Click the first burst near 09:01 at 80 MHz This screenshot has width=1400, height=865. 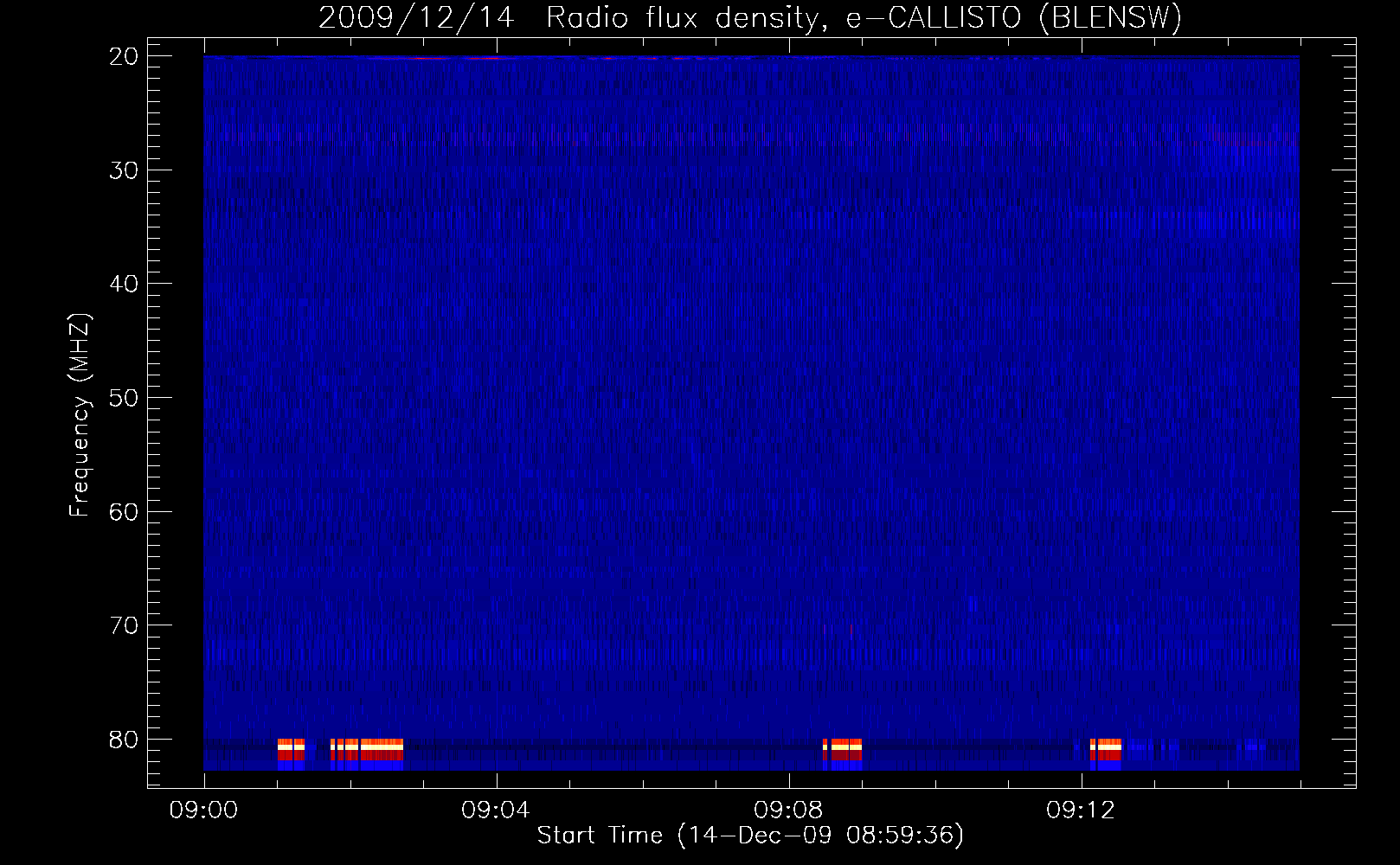point(291,754)
